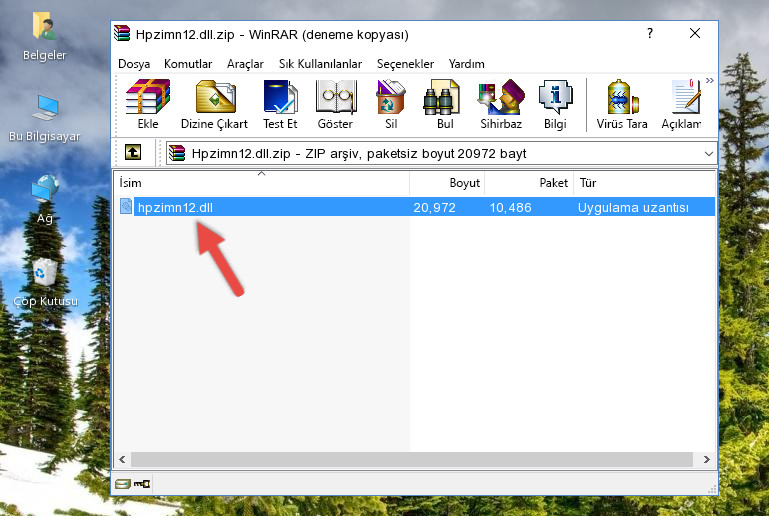Show archive details with Bilgi icon
Image resolution: width=769 pixels, height=516 pixels.
point(555,104)
